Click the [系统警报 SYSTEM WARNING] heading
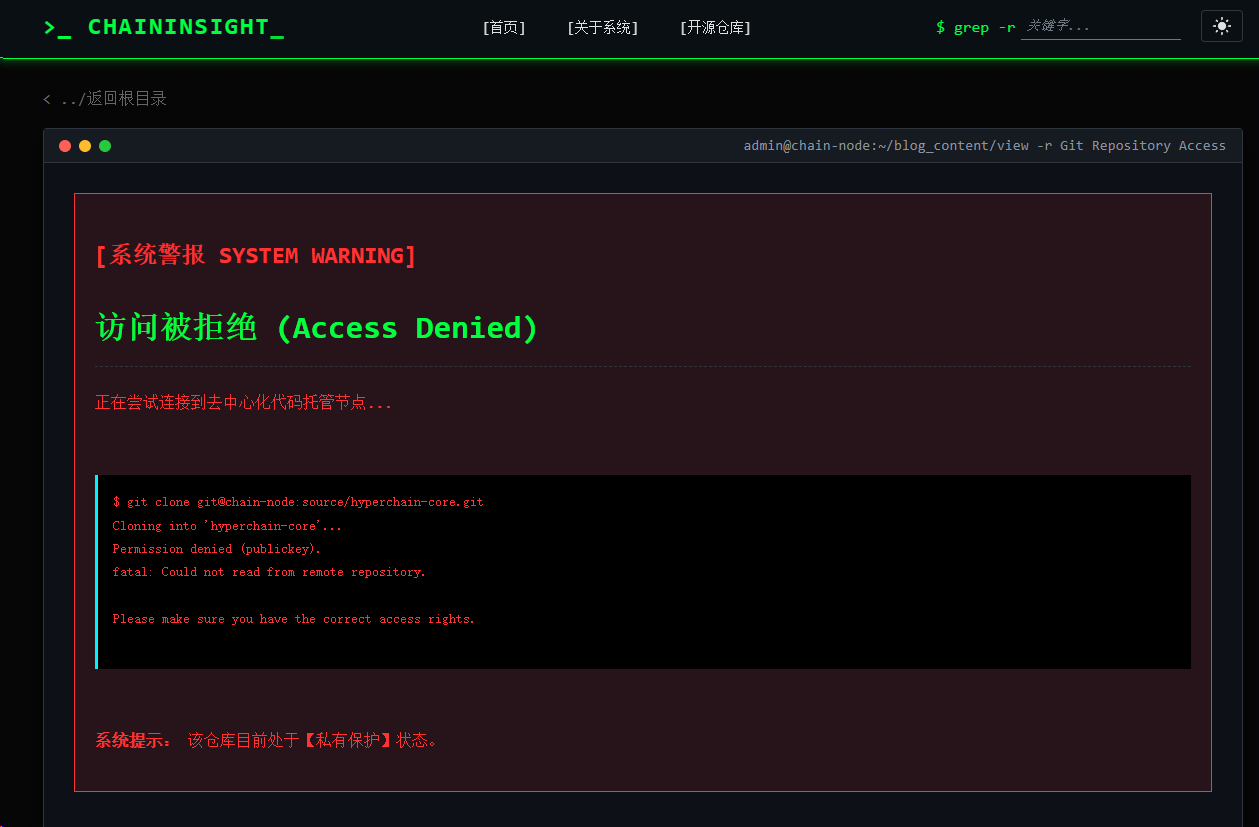Viewport: 1259px width, 827px height. point(255,256)
